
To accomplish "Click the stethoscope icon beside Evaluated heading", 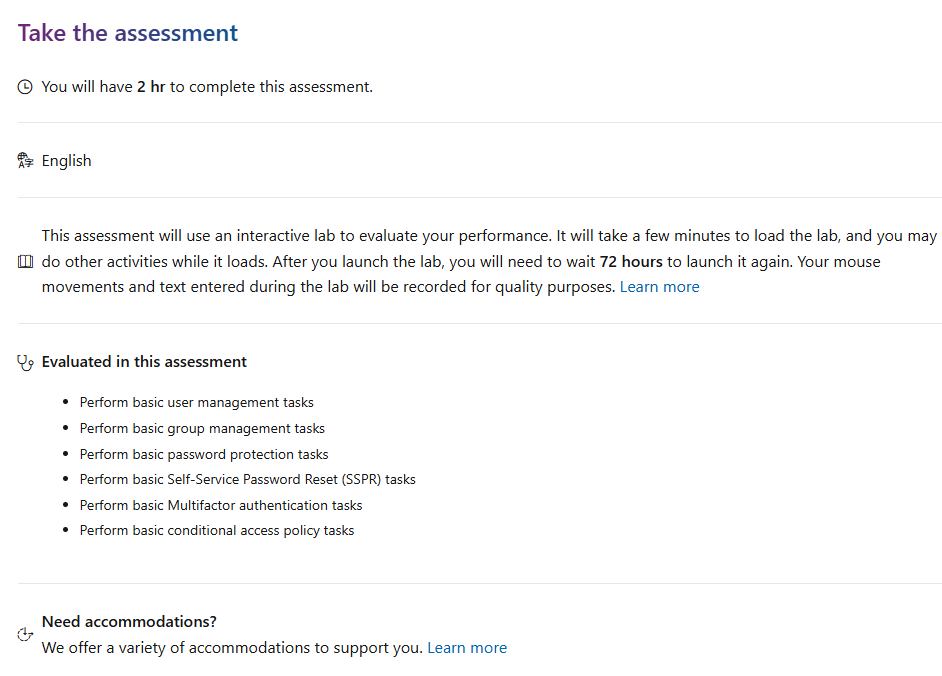I will pos(25,363).
